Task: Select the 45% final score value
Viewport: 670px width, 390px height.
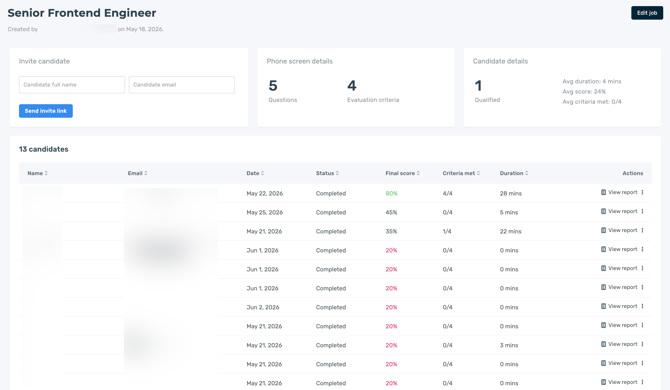Action: (x=391, y=212)
